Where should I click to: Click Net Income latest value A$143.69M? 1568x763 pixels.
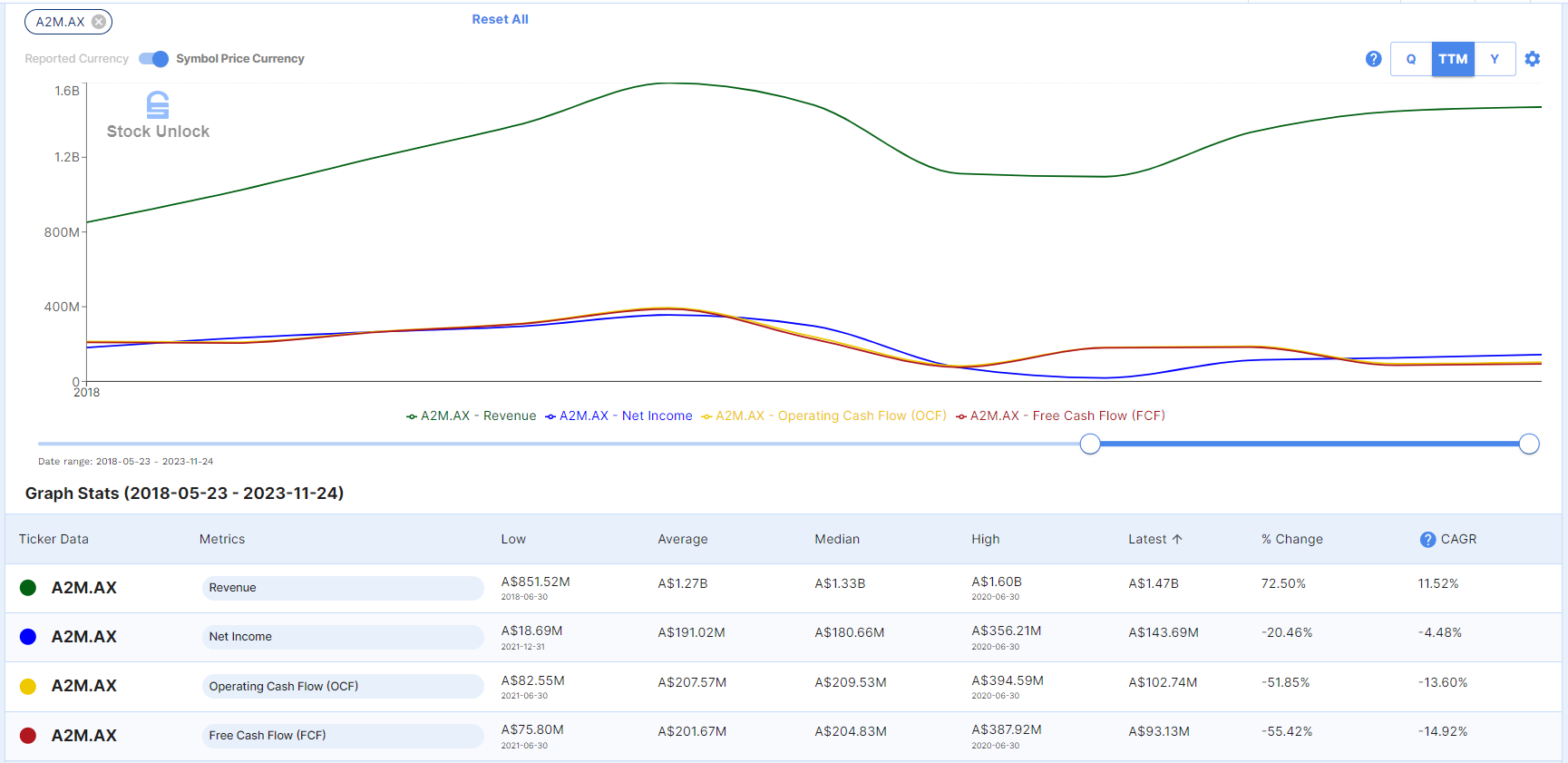point(1164,632)
